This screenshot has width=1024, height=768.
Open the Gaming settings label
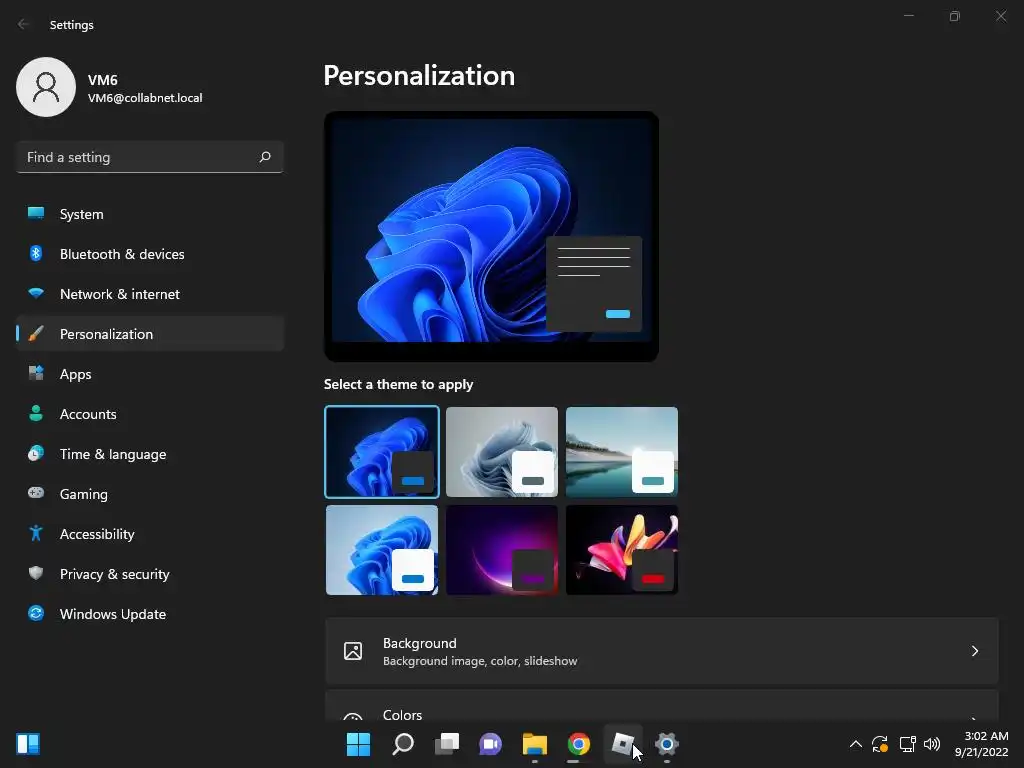(84, 494)
